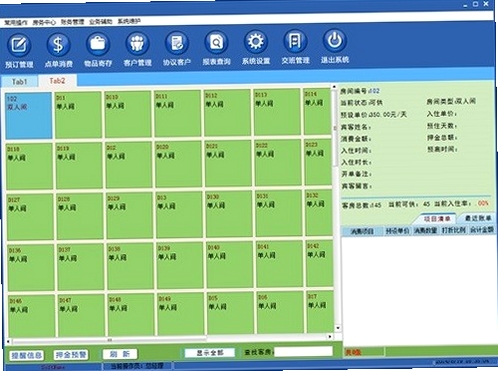Screen dimensions: 498x371
Task: Open the 报表查询 report search icon
Action: [x=216, y=43]
